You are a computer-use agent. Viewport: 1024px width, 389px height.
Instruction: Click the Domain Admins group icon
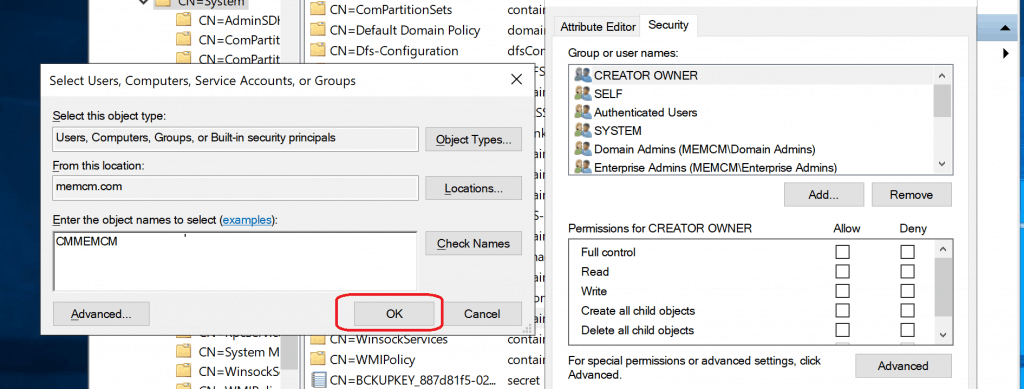tap(582, 149)
